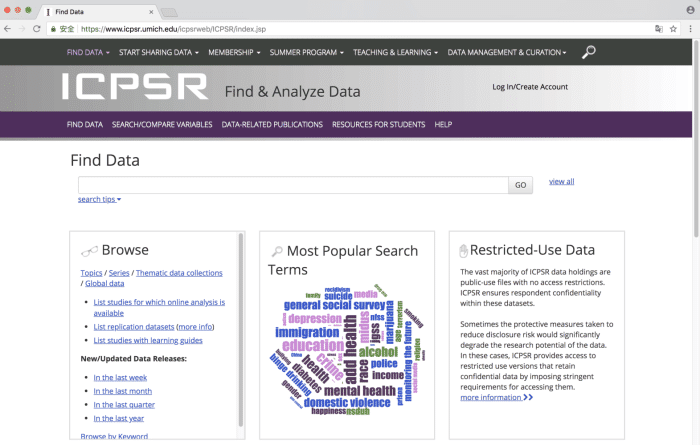The height and width of the screenshot is (445, 700).
Task: Click the Find Data search input field
Action: click(293, 185)
